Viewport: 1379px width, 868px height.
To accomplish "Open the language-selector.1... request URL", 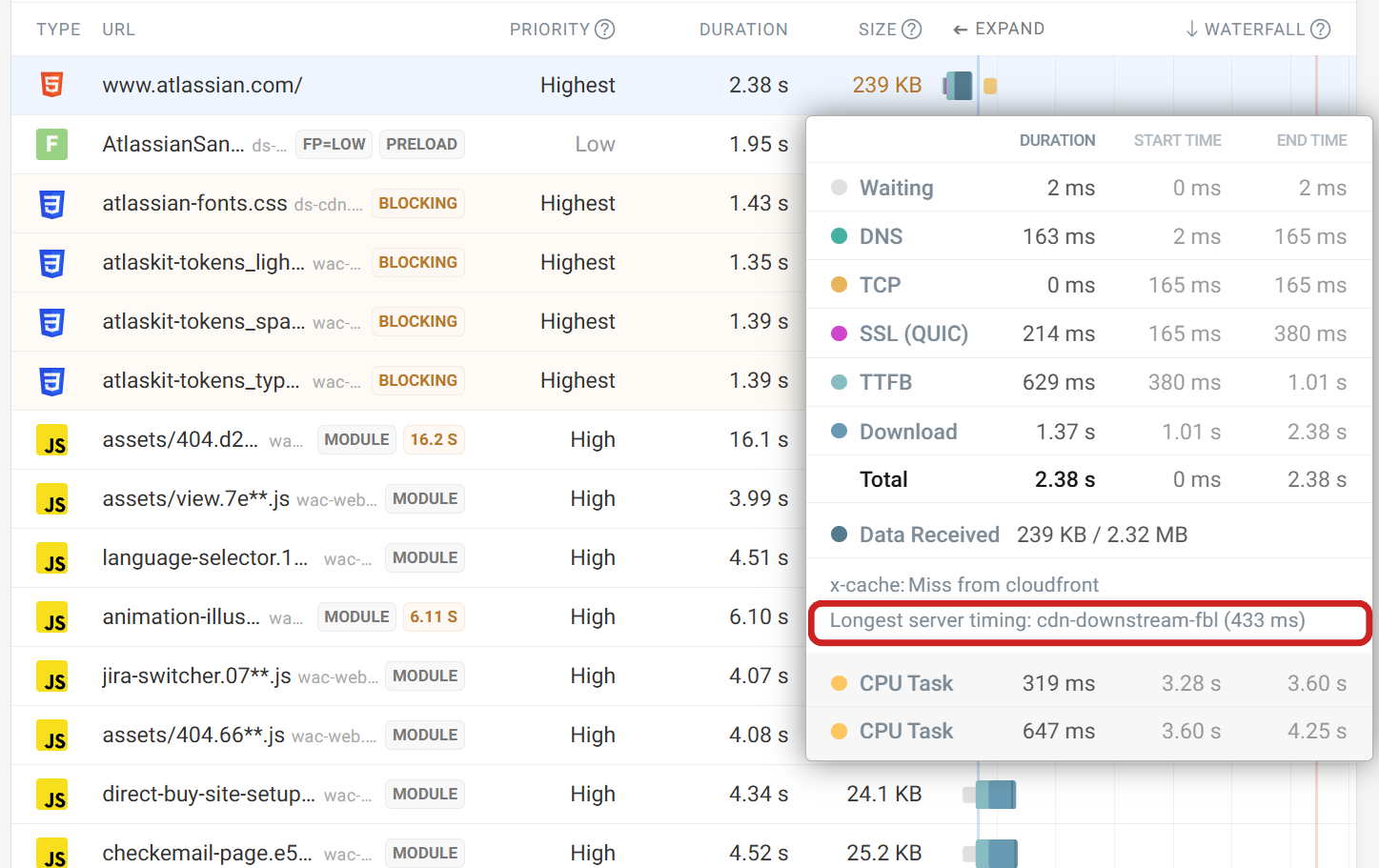I will click(205, 557).
